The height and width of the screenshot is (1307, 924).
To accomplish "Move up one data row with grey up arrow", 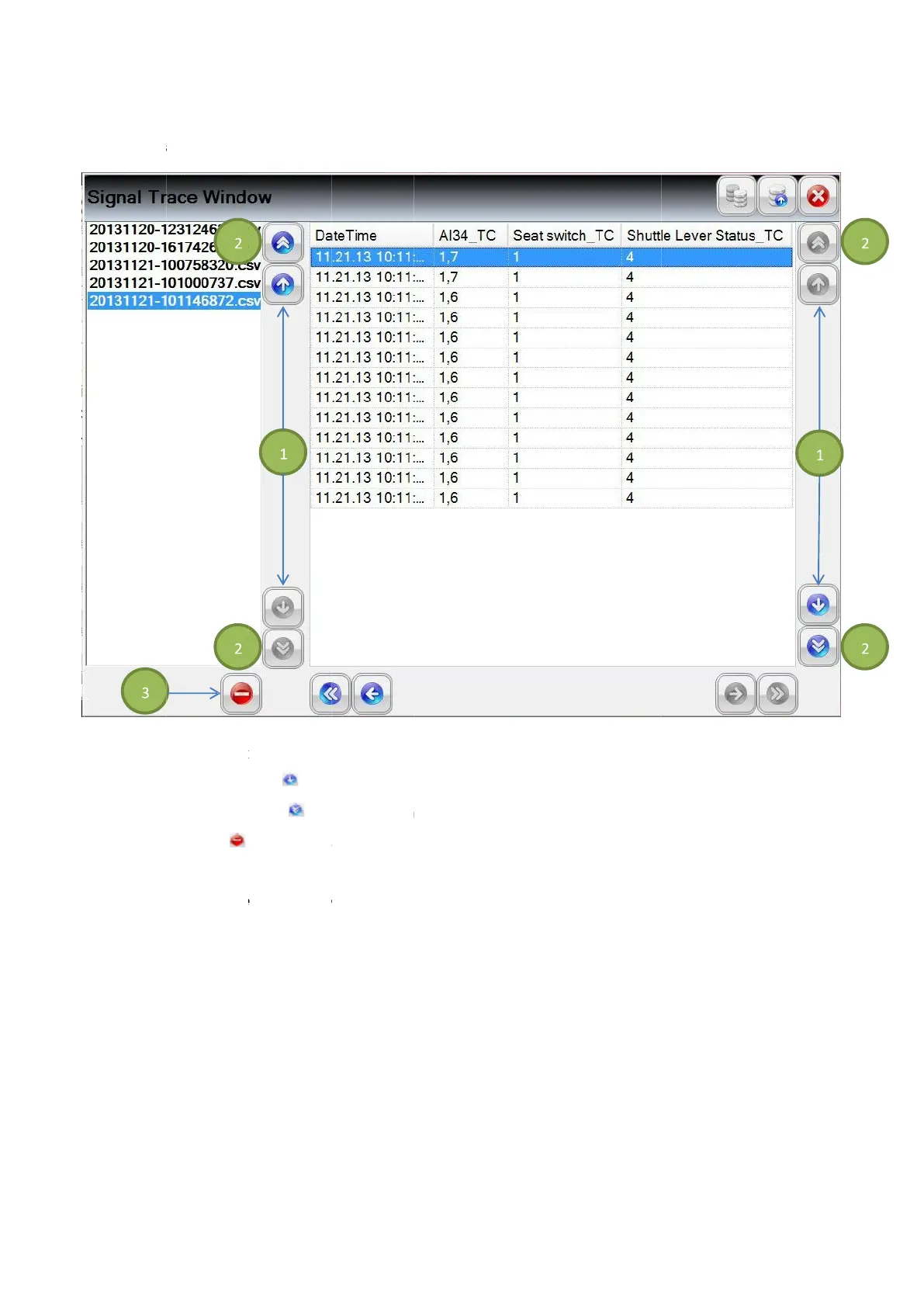I will point(818,284).
